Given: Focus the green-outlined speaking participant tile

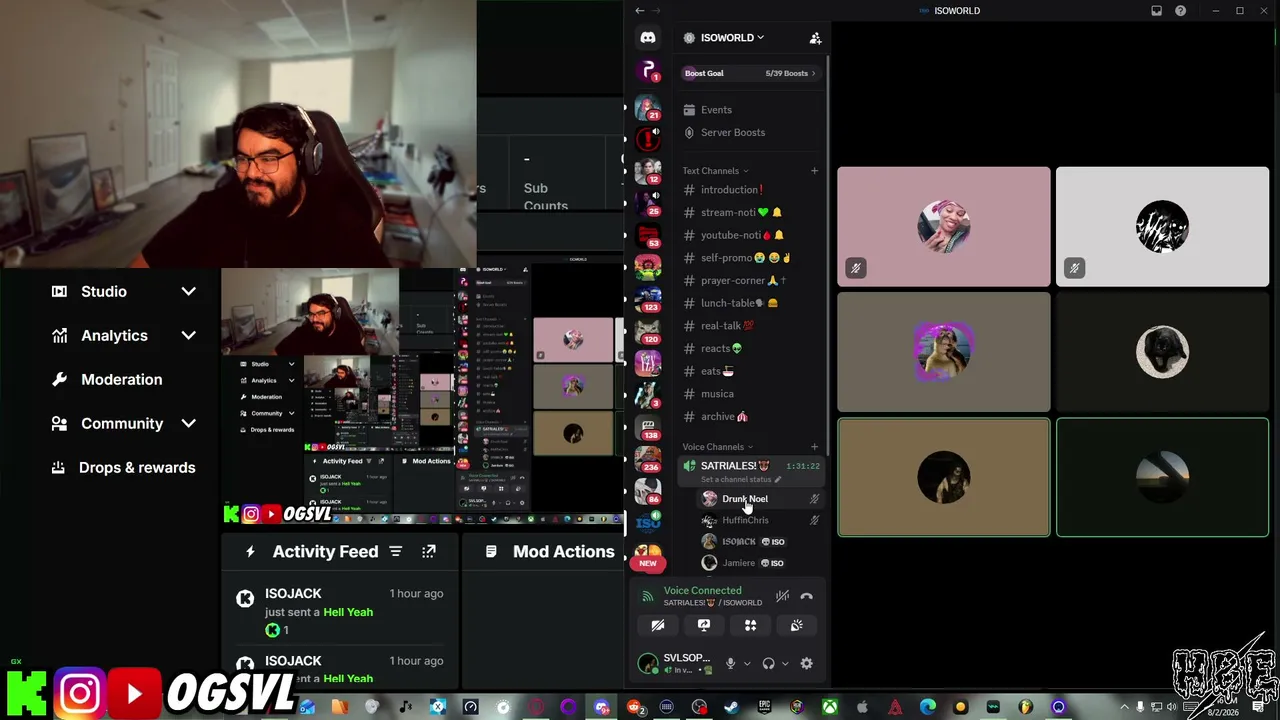Looking at the screenshot, I should coord(1162,478).
